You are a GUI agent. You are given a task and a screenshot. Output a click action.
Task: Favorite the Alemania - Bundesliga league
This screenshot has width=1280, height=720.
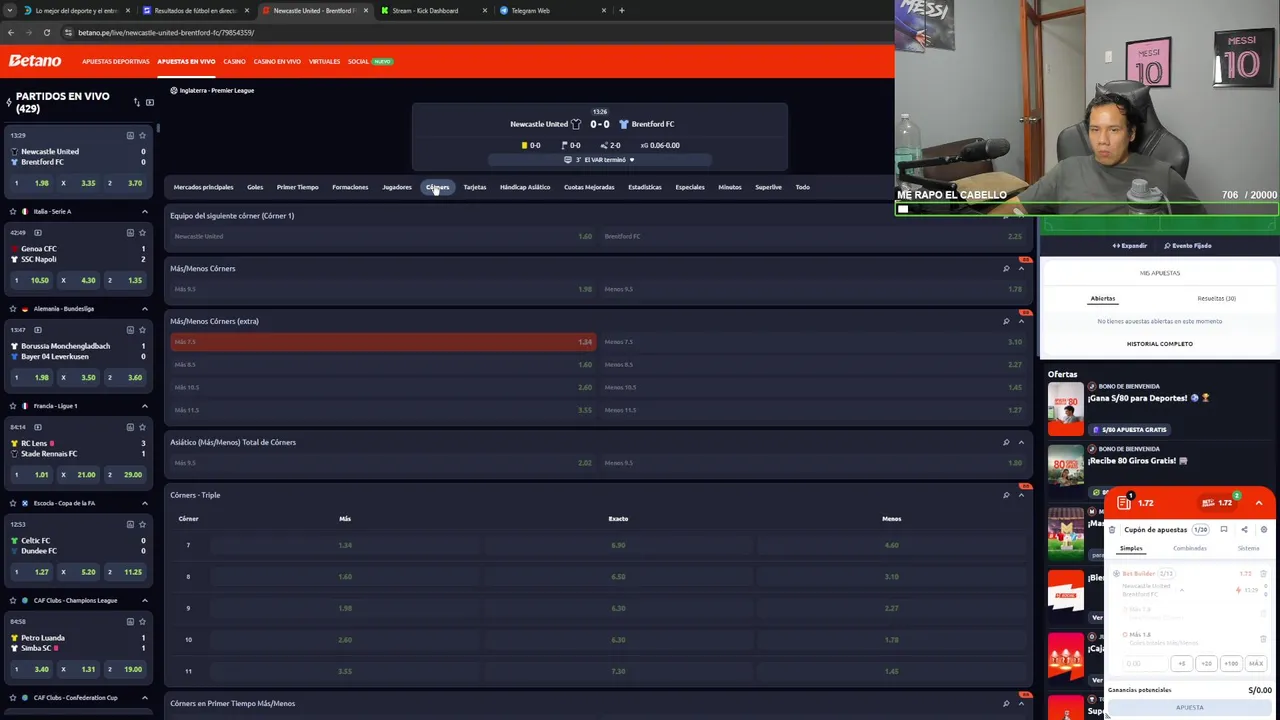point(13,308)
